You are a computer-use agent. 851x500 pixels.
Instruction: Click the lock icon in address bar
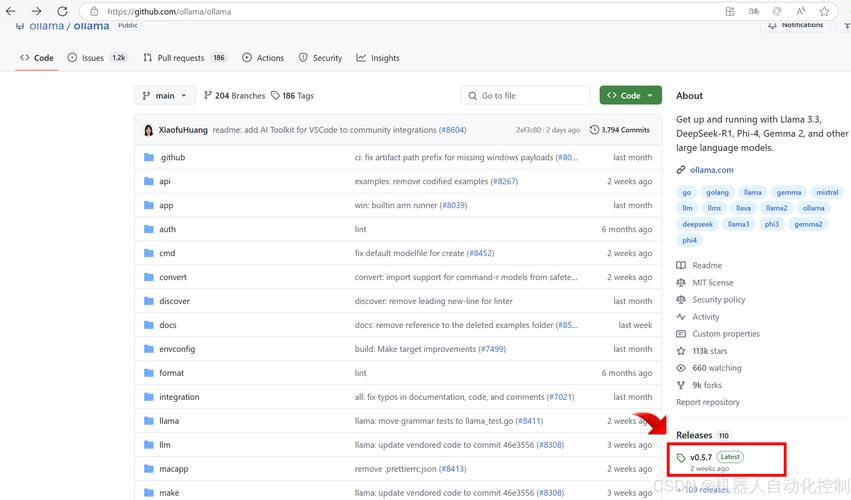click(94, 11)
